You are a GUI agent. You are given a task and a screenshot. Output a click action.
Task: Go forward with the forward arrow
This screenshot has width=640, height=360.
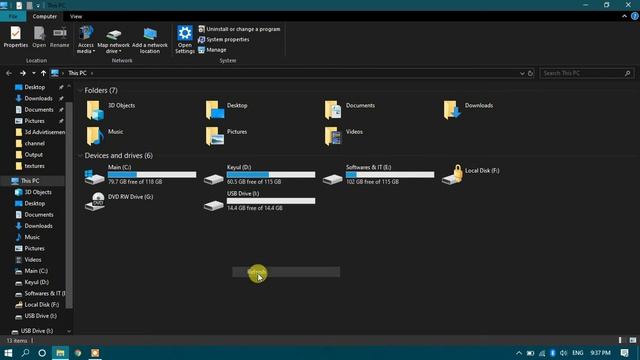coord(22,73)
